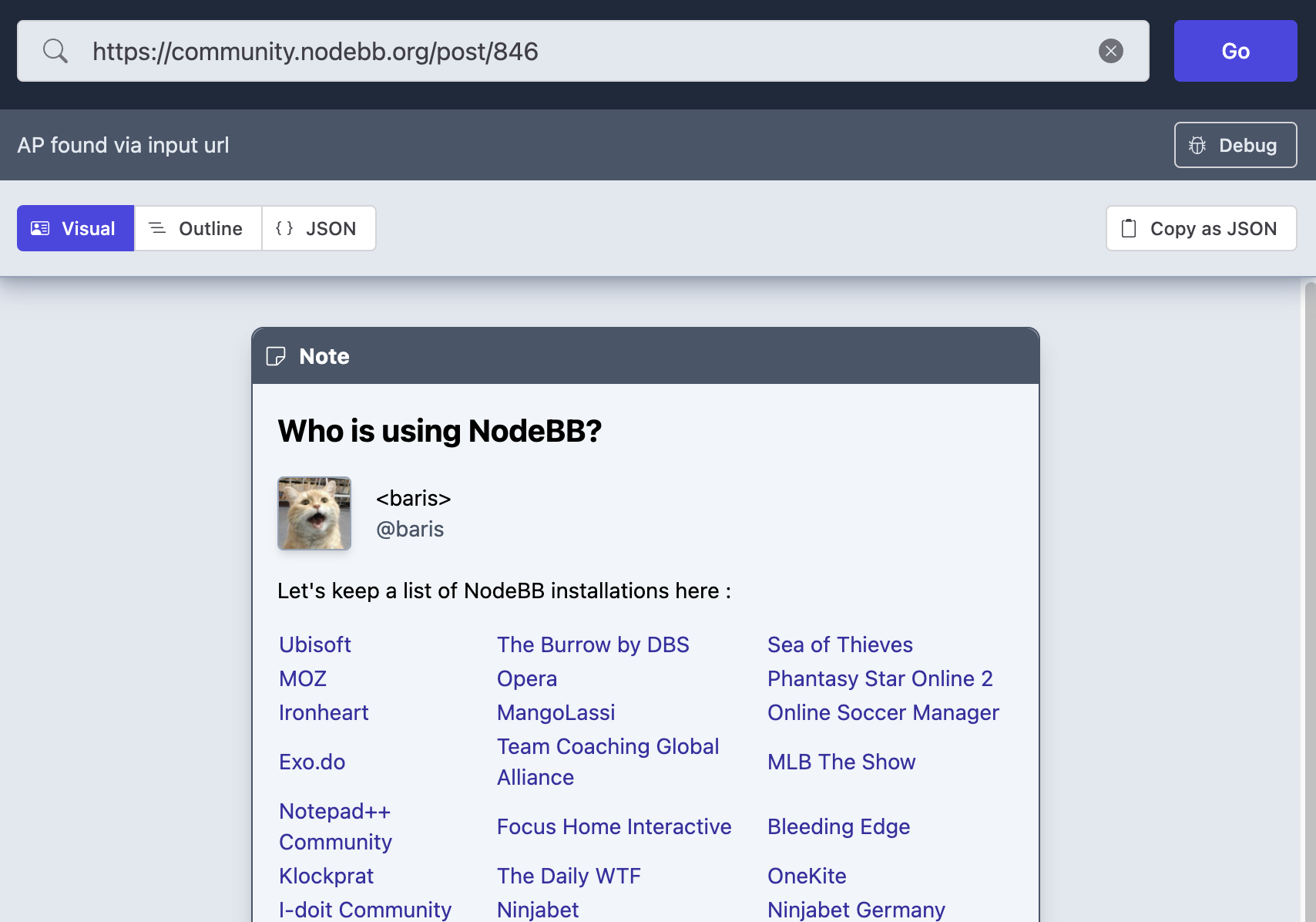Viewport: 1316px width, 922px height.
Task: Open the Notepad++ Community link
Action: point(336,826)
